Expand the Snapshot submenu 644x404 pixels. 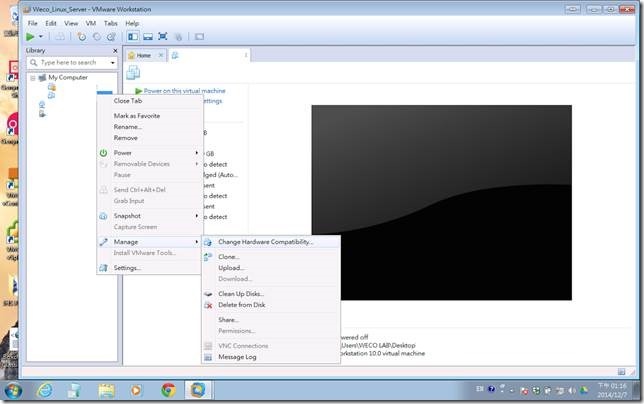[x=150, y=216]
